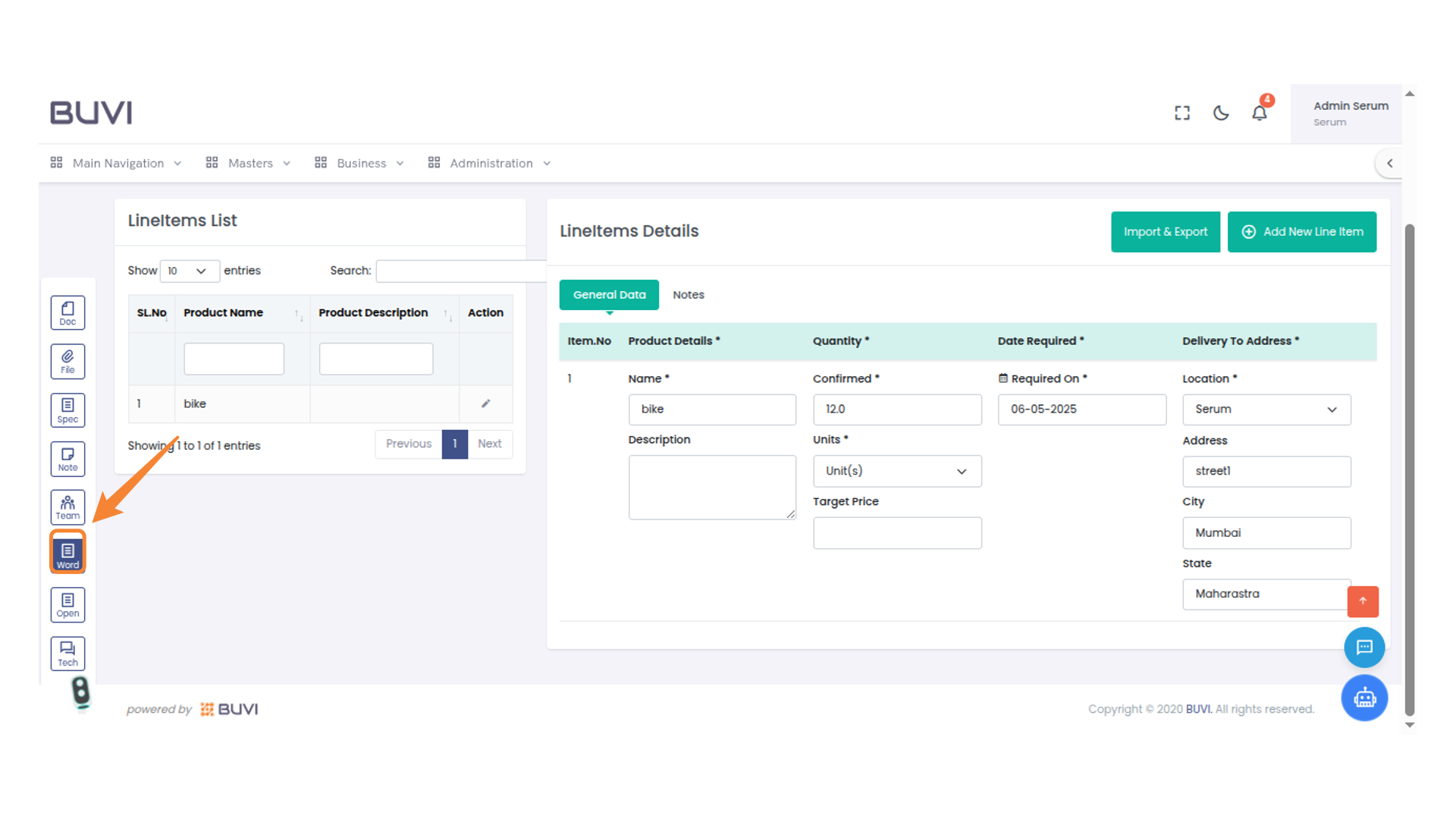This screenshot has width=1456, height=819.
Task: Click the highlighted Word sidebar icon
Action: 67,553
